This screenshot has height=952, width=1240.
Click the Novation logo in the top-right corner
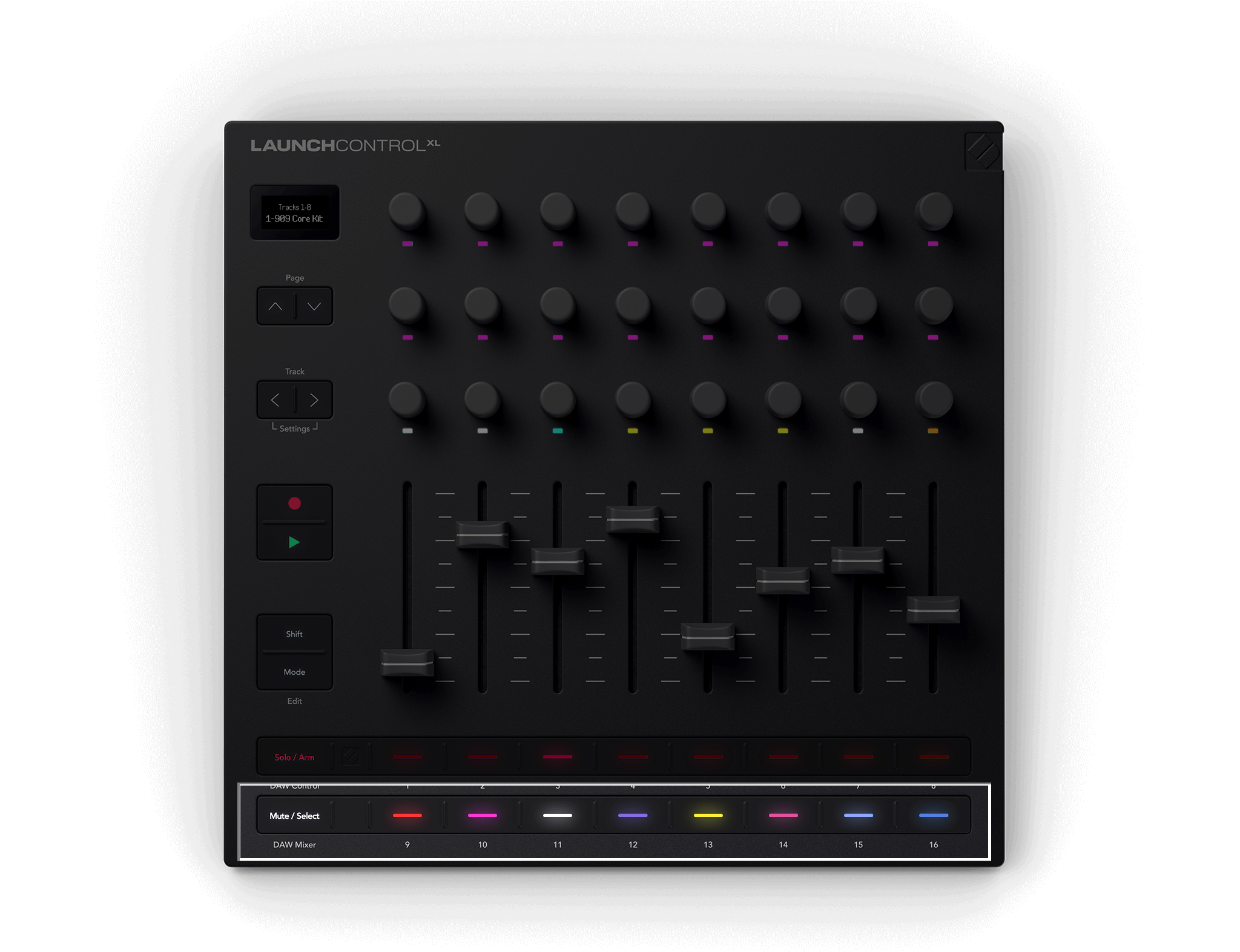click(x=983, y=151)
